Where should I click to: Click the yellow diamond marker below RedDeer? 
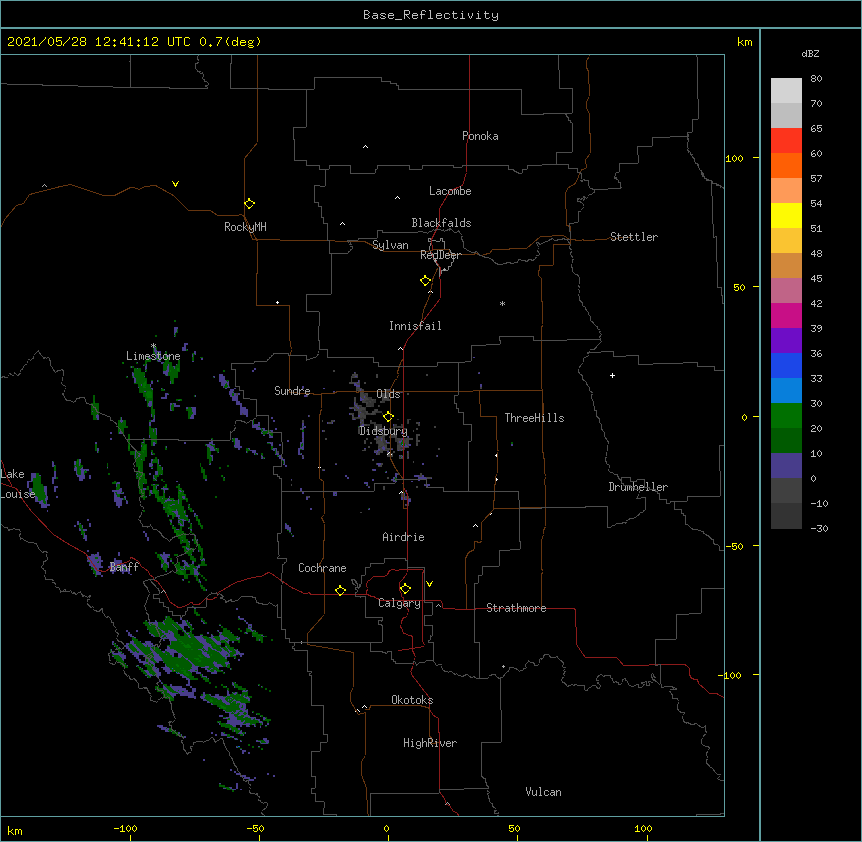(x=426, y=281)
